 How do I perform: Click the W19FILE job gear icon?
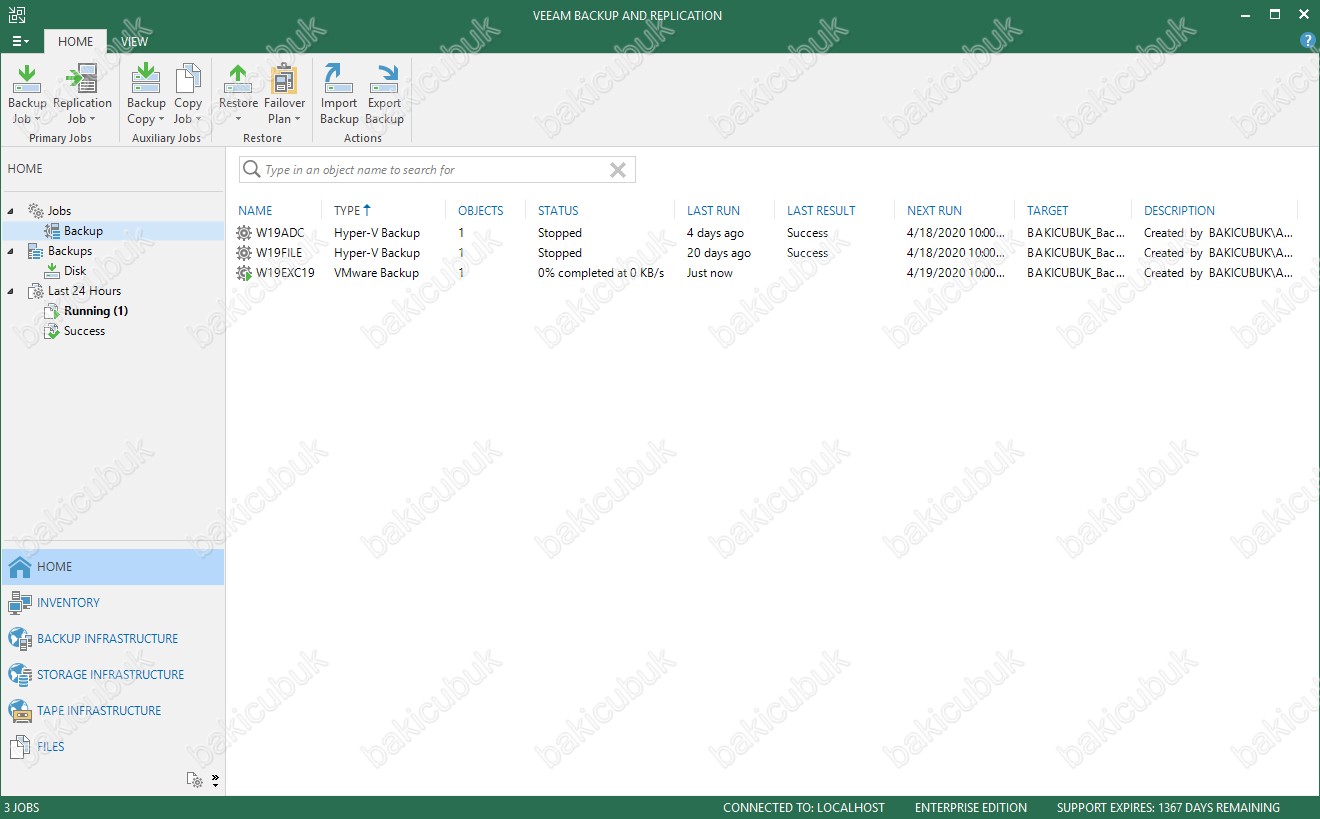245,253
